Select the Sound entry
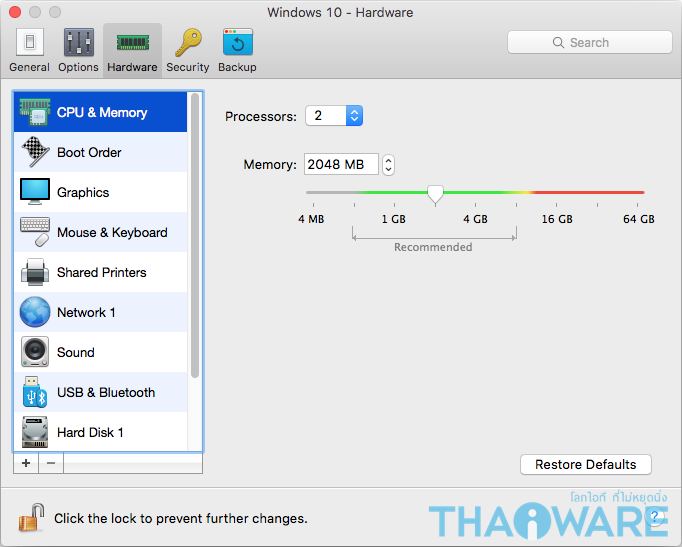The height and width of the screenshot is (547, 682). click(100, 352)
